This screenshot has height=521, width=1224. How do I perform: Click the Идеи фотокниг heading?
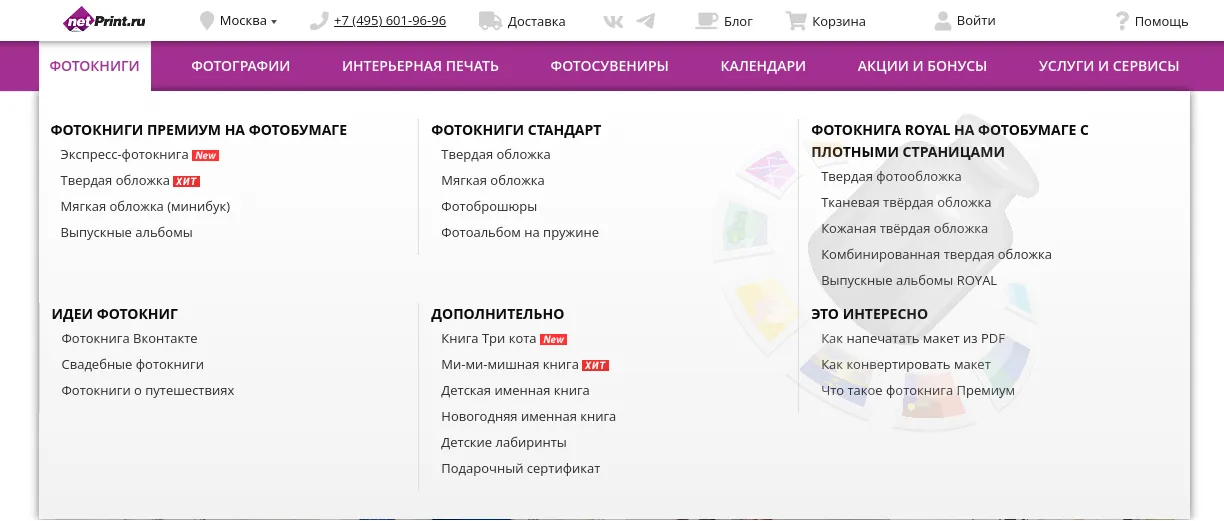pos(115,314)
